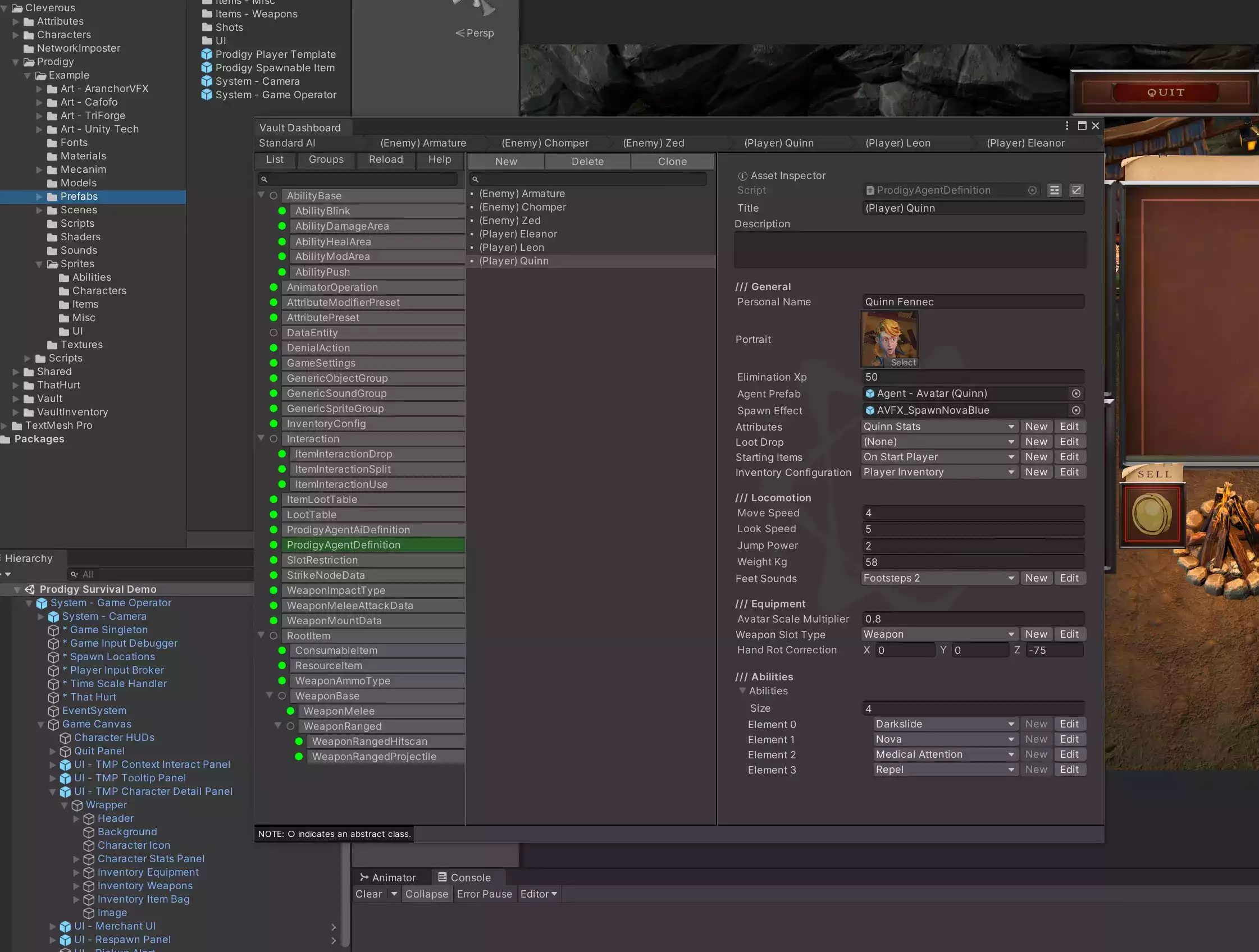Click object picker next to AVFX_SpawnNovaBlue
This screenshot has height=952, width=1259.
click(x=1076, y=410)
